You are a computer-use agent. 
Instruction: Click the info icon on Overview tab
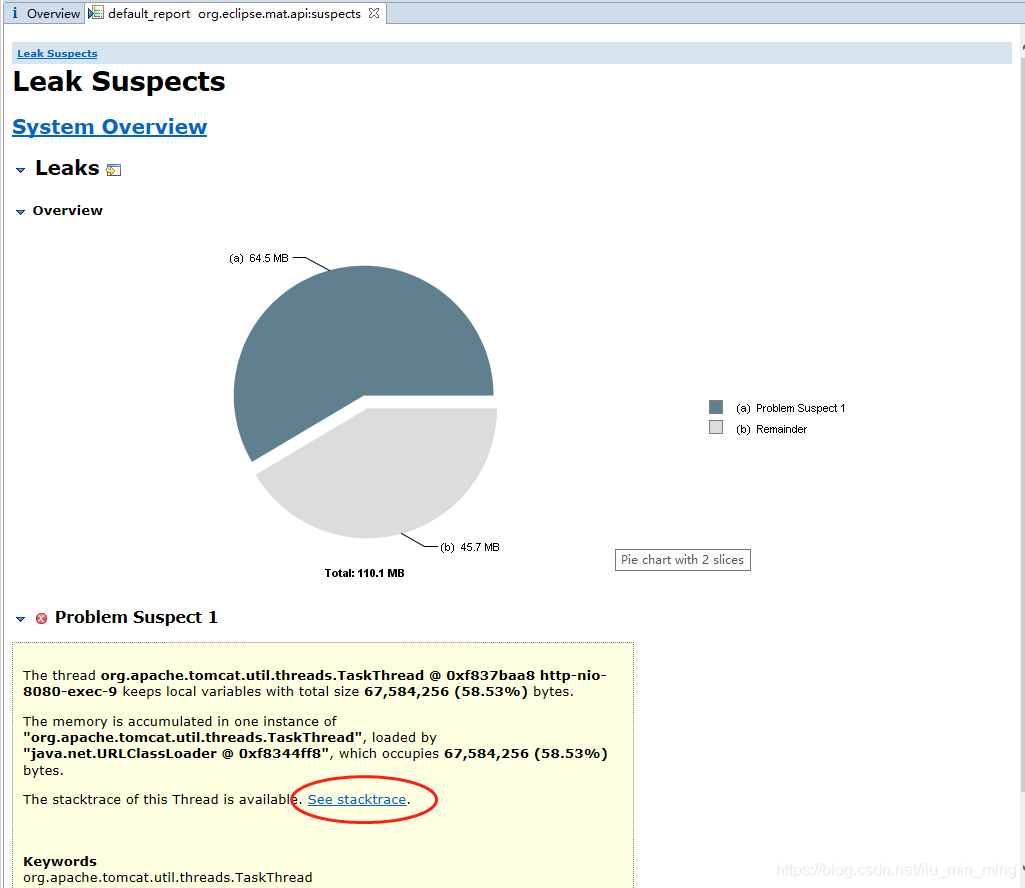(x=14, y=13)
